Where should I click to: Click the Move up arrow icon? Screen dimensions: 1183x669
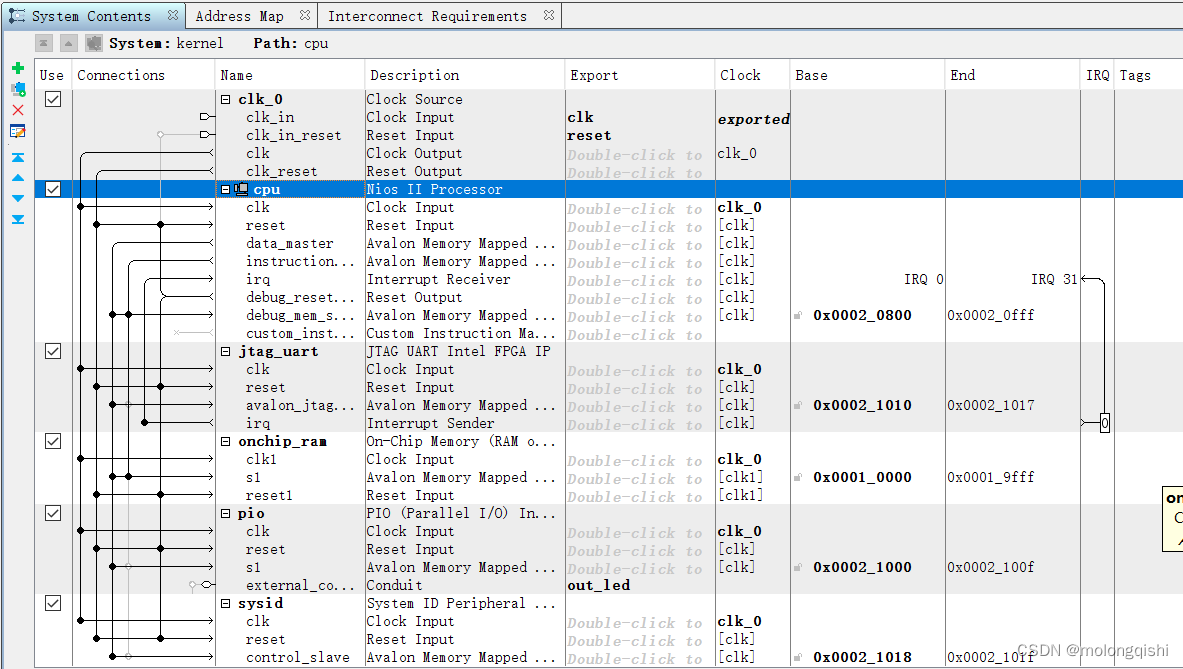point(18,178)
